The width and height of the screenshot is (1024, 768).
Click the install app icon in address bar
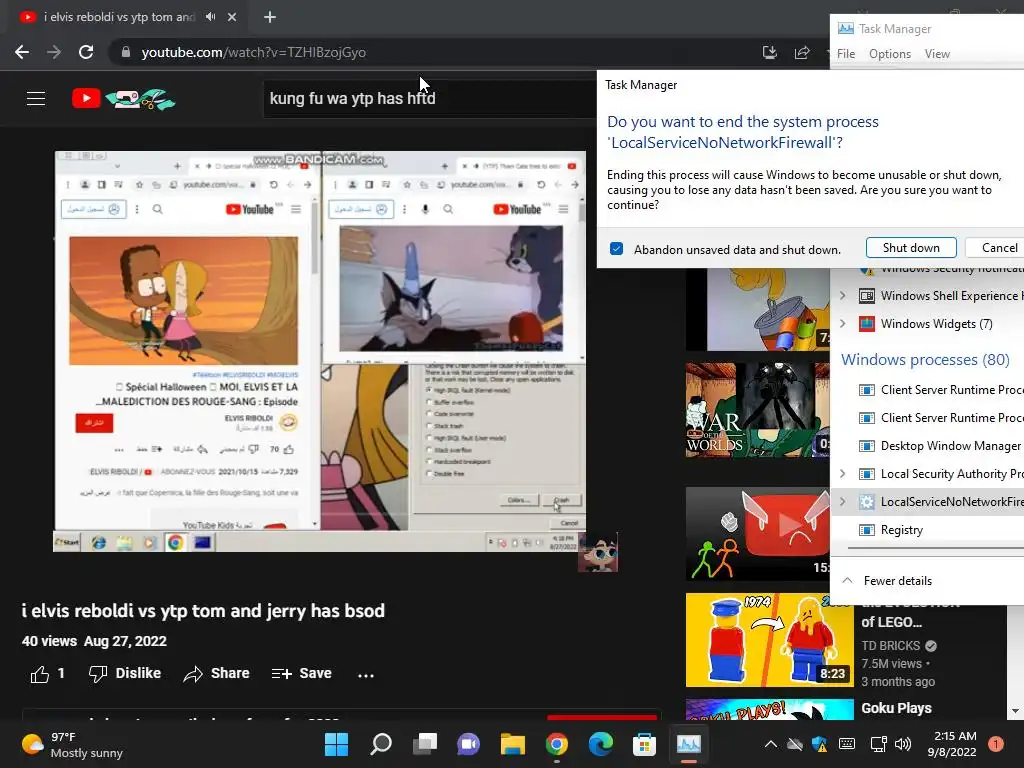[x=770, y=52]
